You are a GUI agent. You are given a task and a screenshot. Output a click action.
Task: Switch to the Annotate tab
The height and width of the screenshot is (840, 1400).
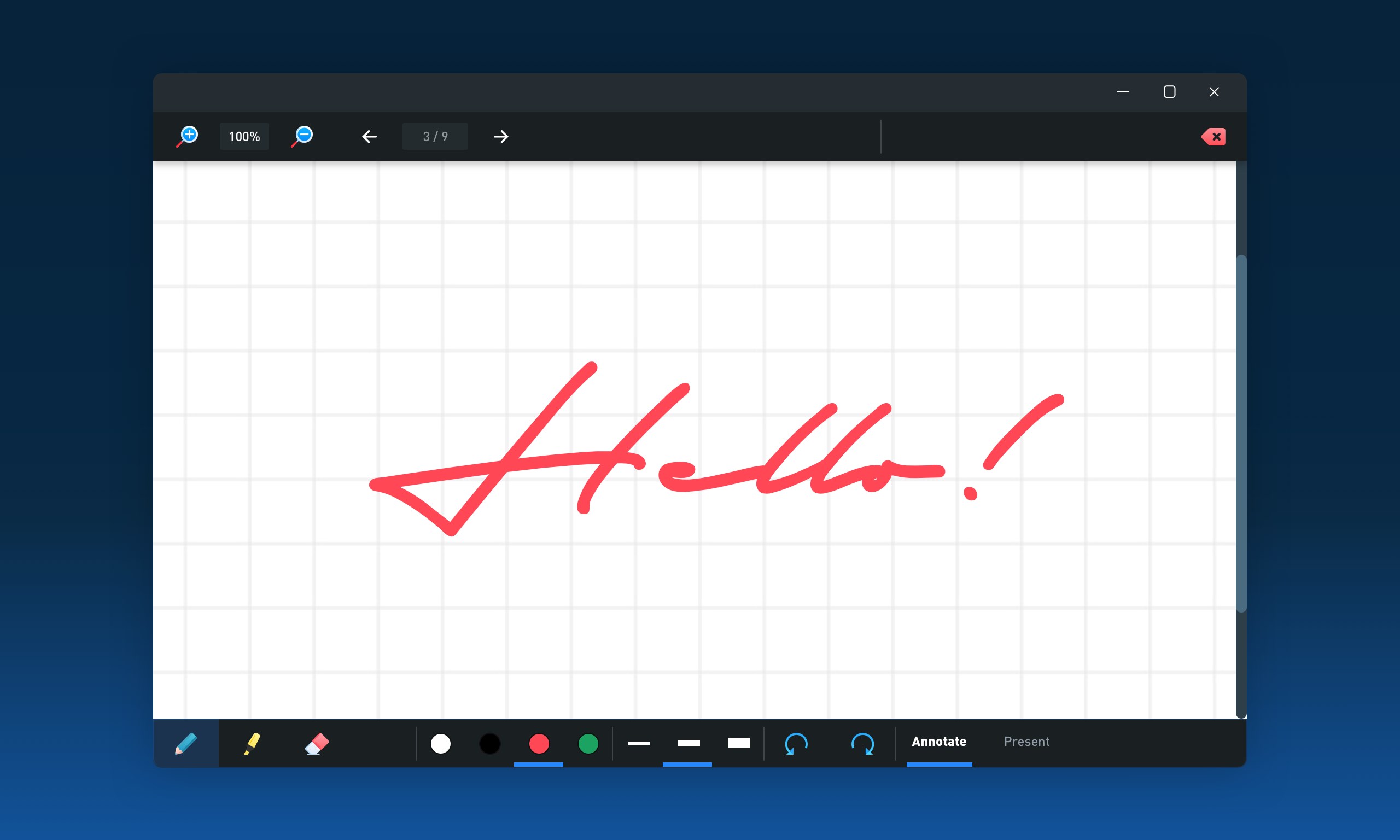939,742
